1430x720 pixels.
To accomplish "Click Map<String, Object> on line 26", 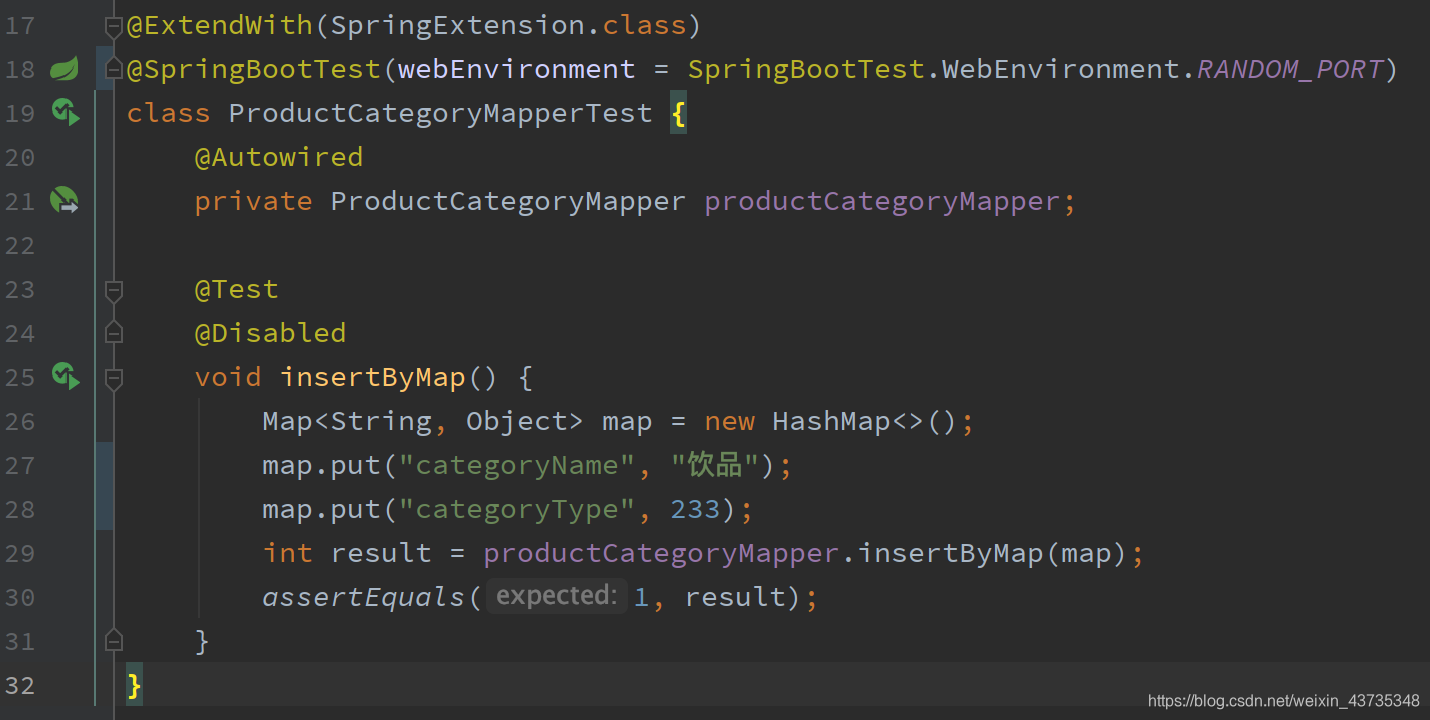I will tap(423, 421).
